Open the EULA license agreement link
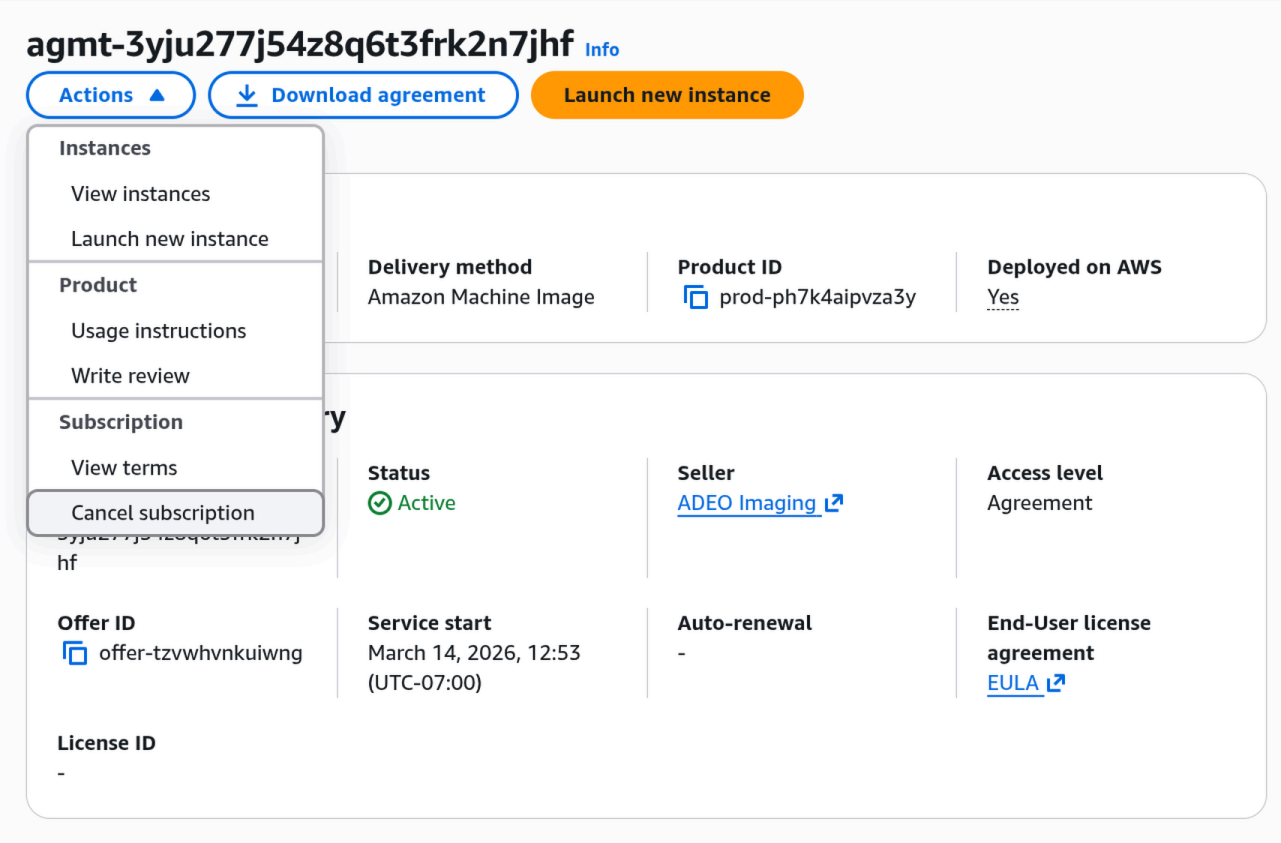 pyautogui.click(x=1013, y=683)
